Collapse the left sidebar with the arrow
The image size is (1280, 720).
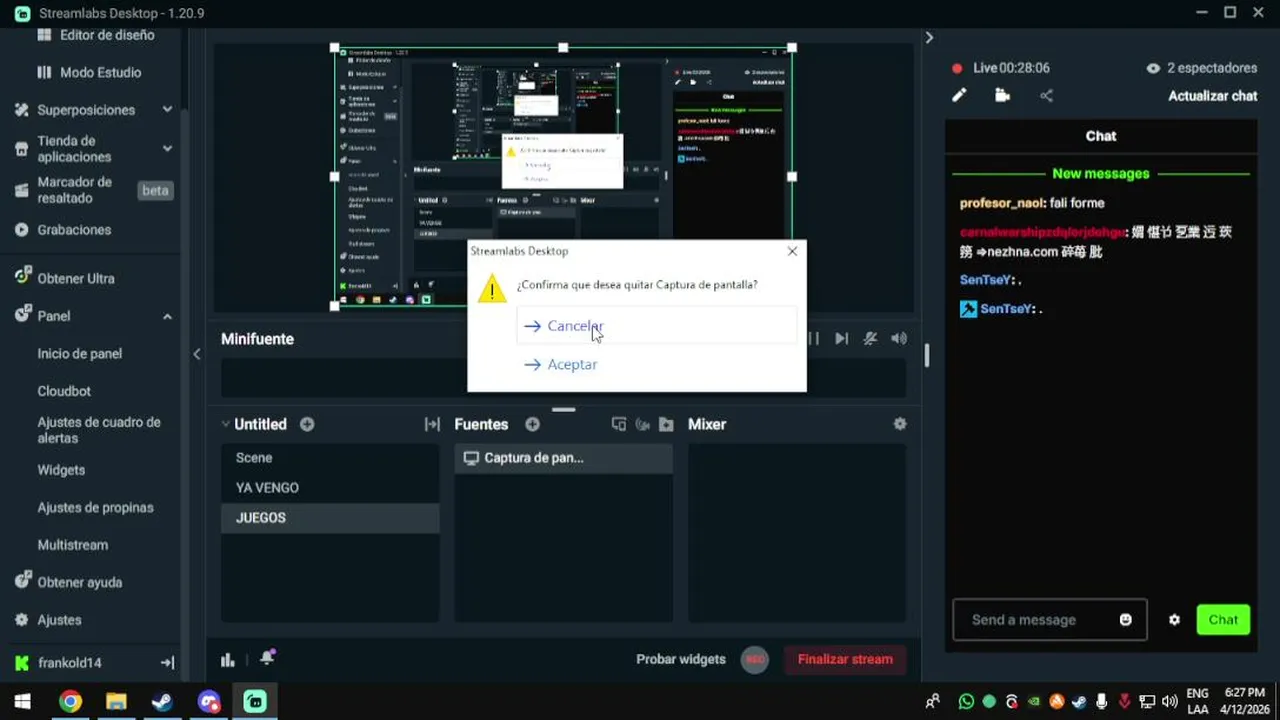(x=197, y=354)
